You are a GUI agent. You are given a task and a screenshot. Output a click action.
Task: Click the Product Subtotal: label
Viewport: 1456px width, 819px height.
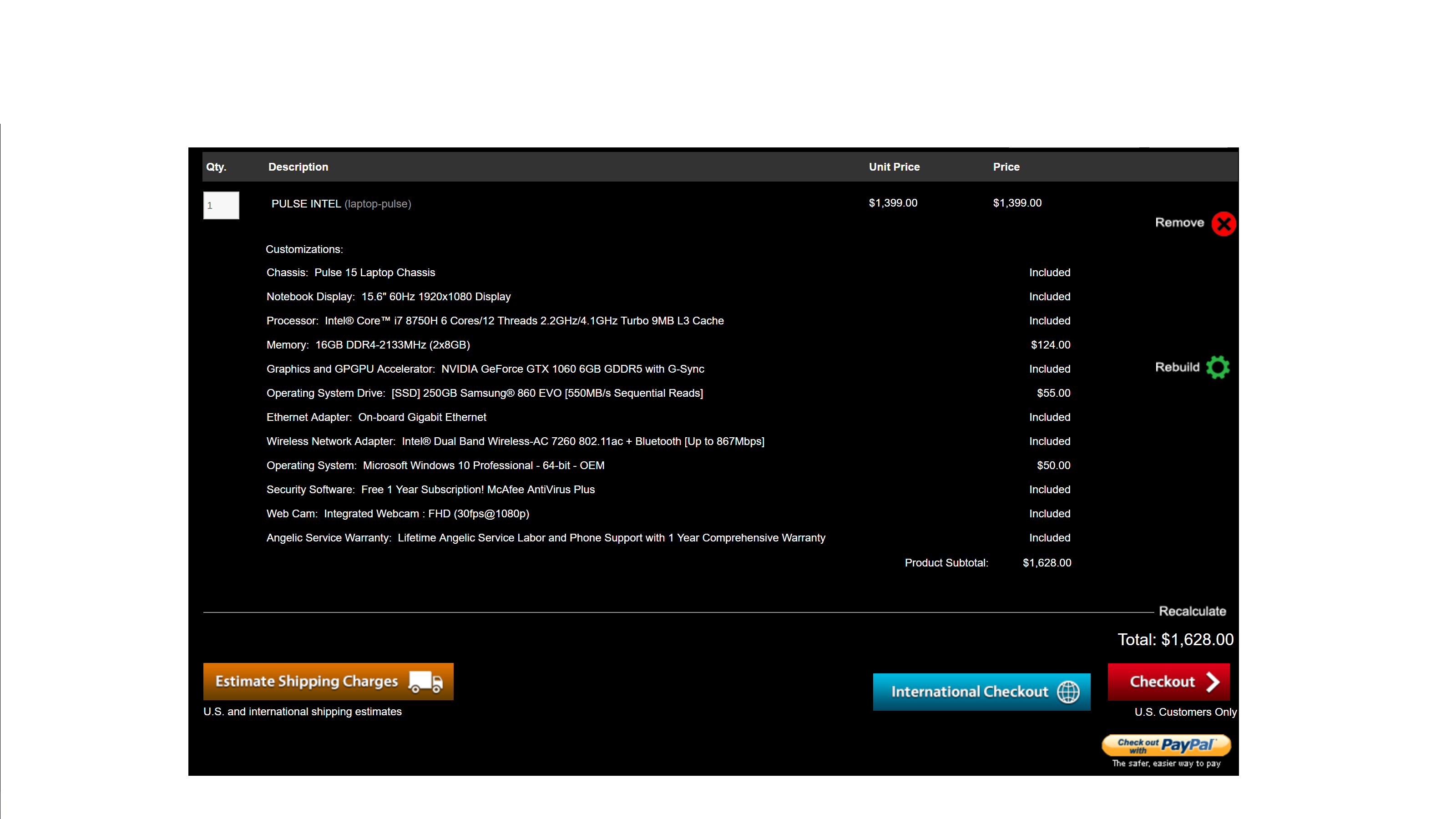(946, 563)
